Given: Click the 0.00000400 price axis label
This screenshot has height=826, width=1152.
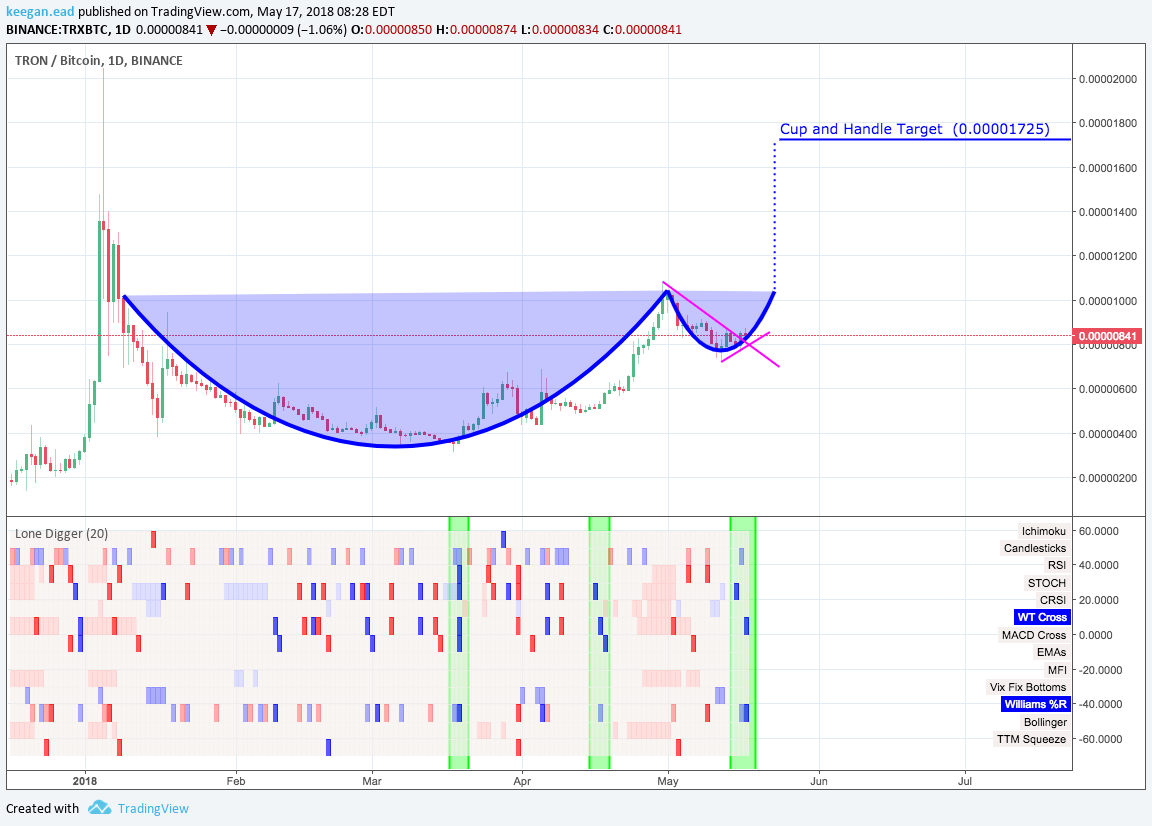Looking at the screenshot, I should pyautogui.click(x=1108, y=434).
